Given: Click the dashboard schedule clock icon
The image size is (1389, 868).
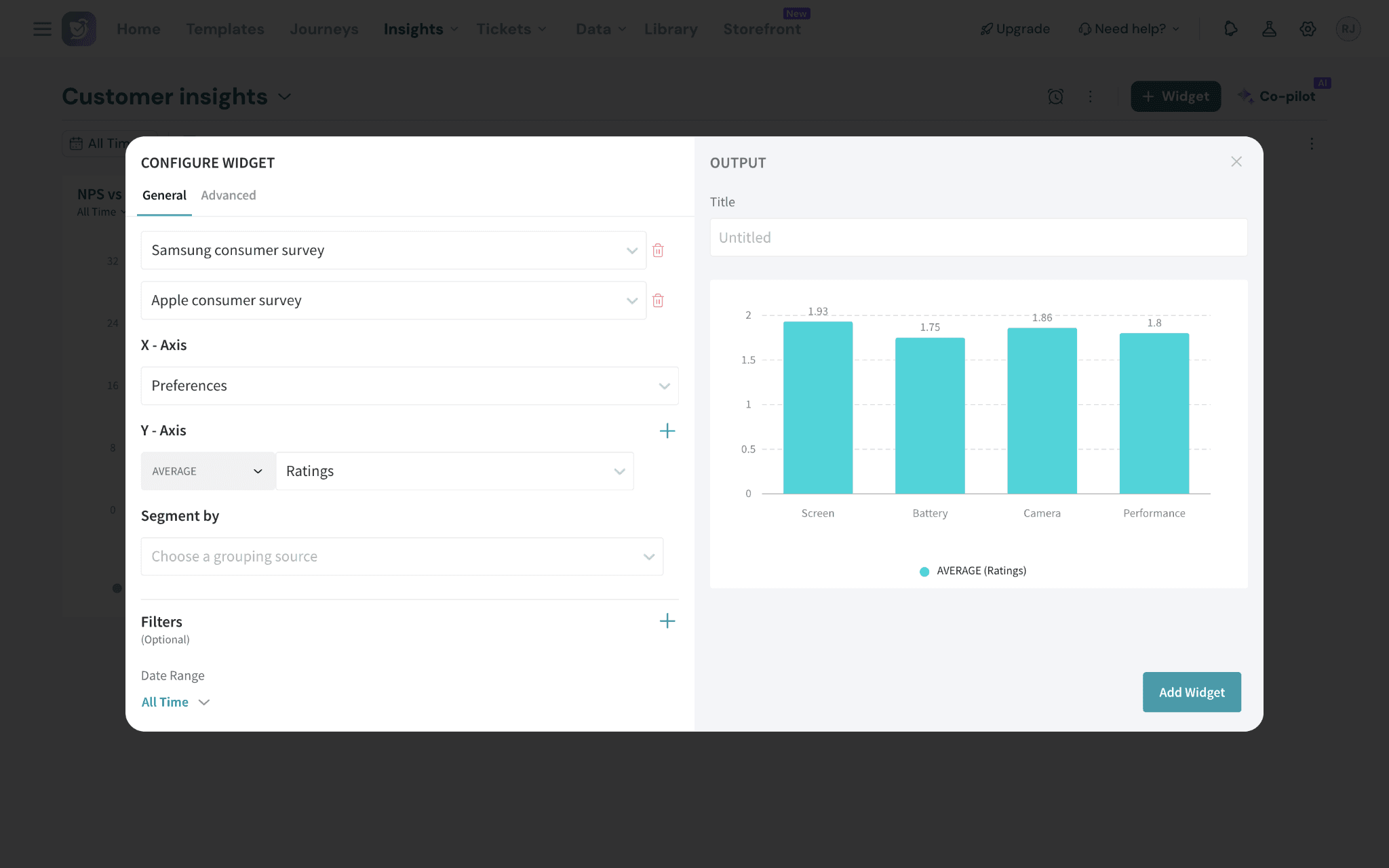Looking at the screenshot, I should 1055,96.
